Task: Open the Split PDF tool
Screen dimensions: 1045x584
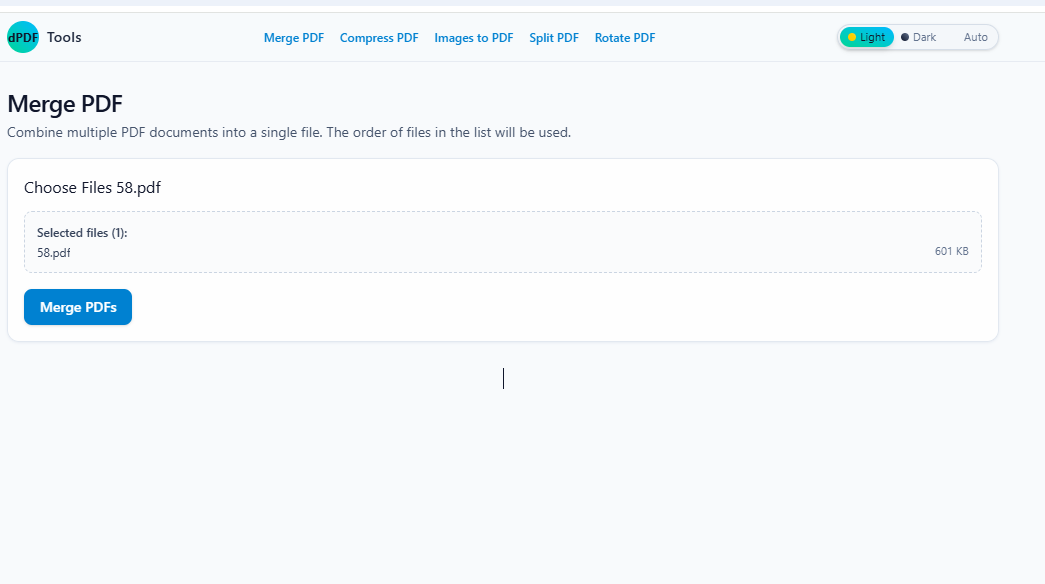Action: tap(554, 37)
